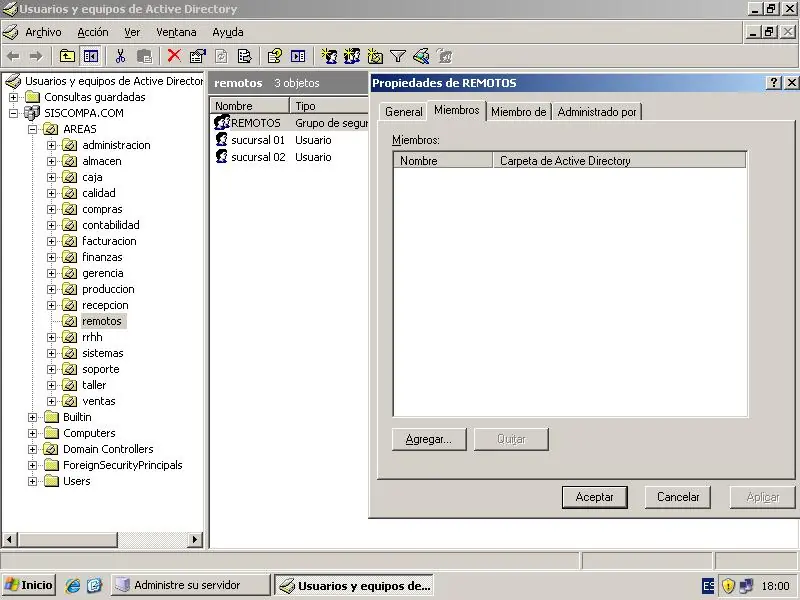This screenshot has width=800, height=600.
Task: Create a new user with toolbar icon
Action: [x=329, y=56]
